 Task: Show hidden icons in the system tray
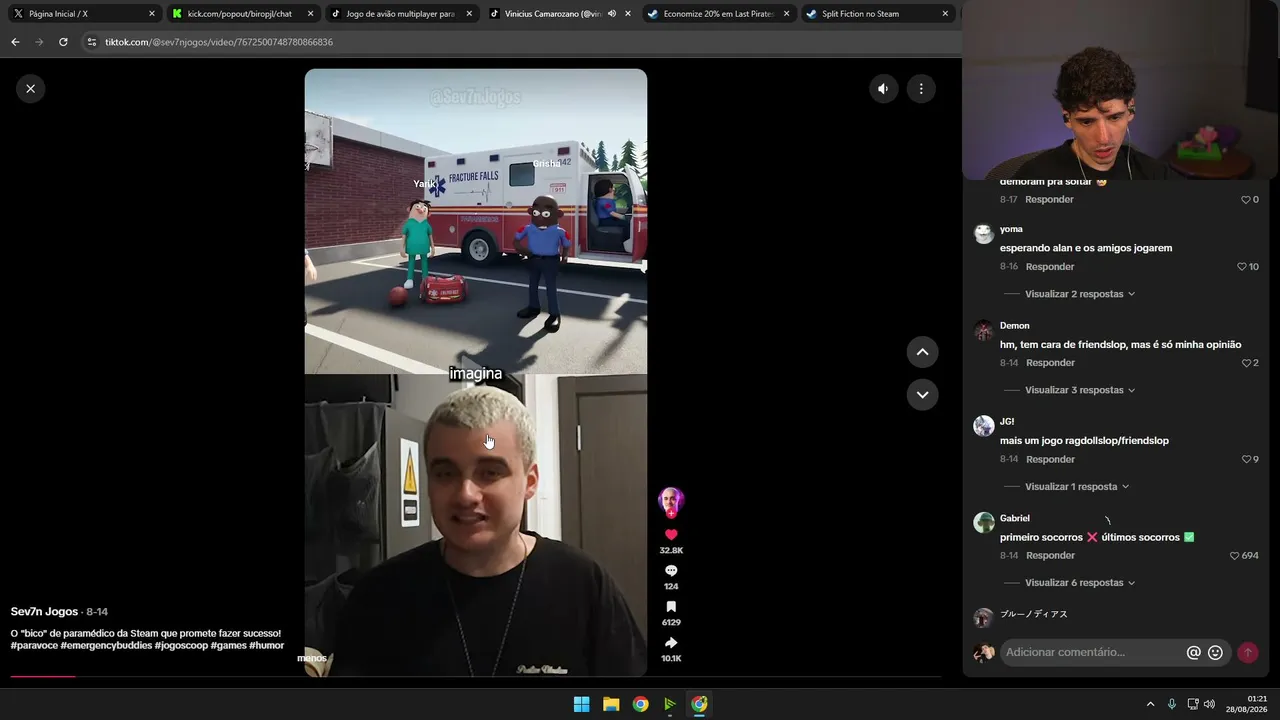(1150, 704)
